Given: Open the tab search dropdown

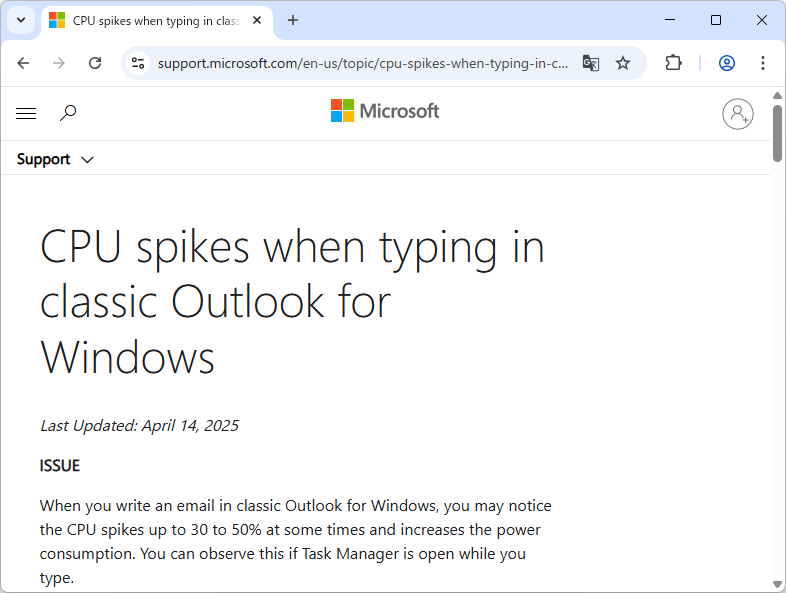Looking at the screenshot, I should (20, 20).
